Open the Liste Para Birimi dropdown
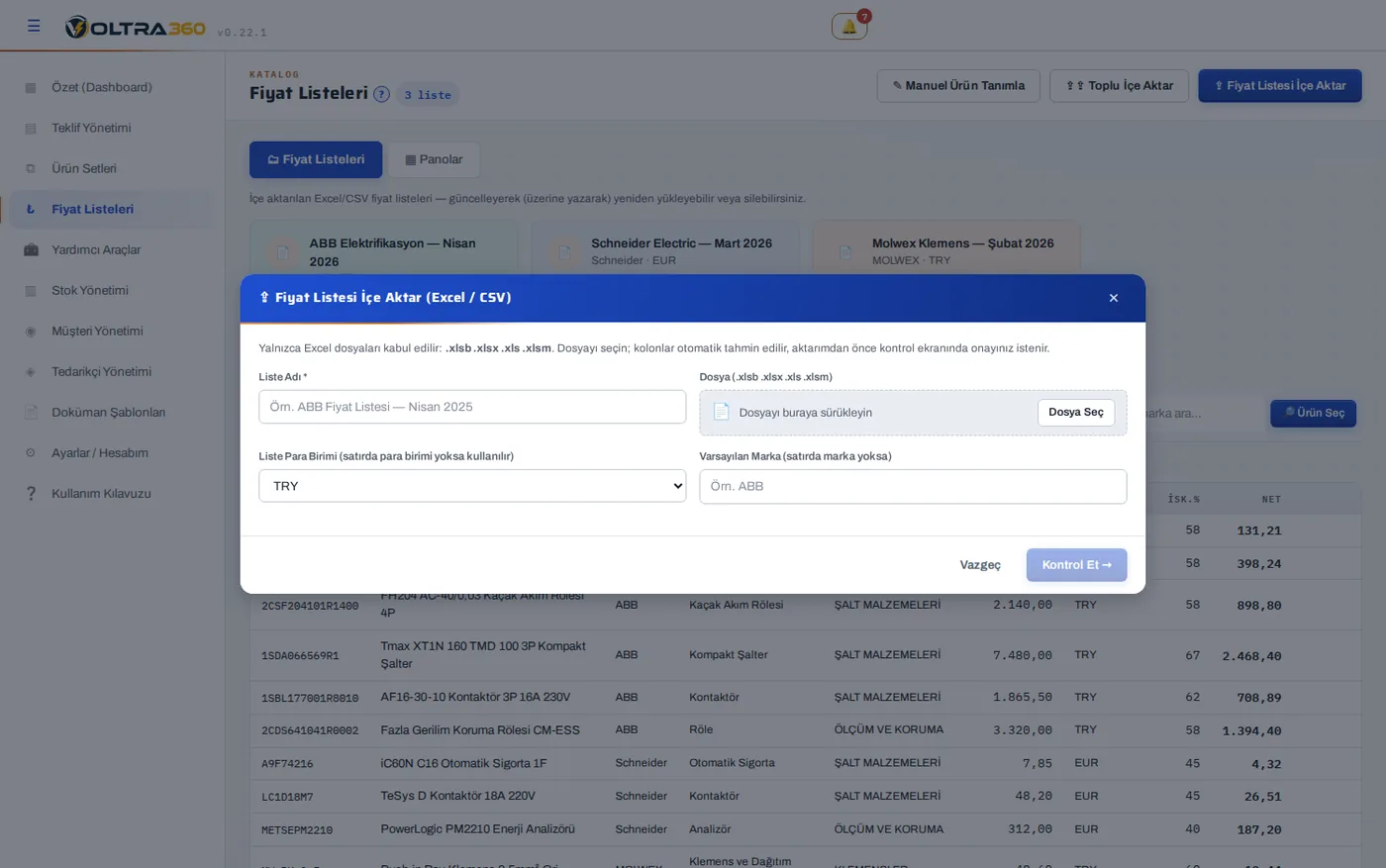Image resolution: width=1386 pixels, height=868 pixels. tap(472, 486)
